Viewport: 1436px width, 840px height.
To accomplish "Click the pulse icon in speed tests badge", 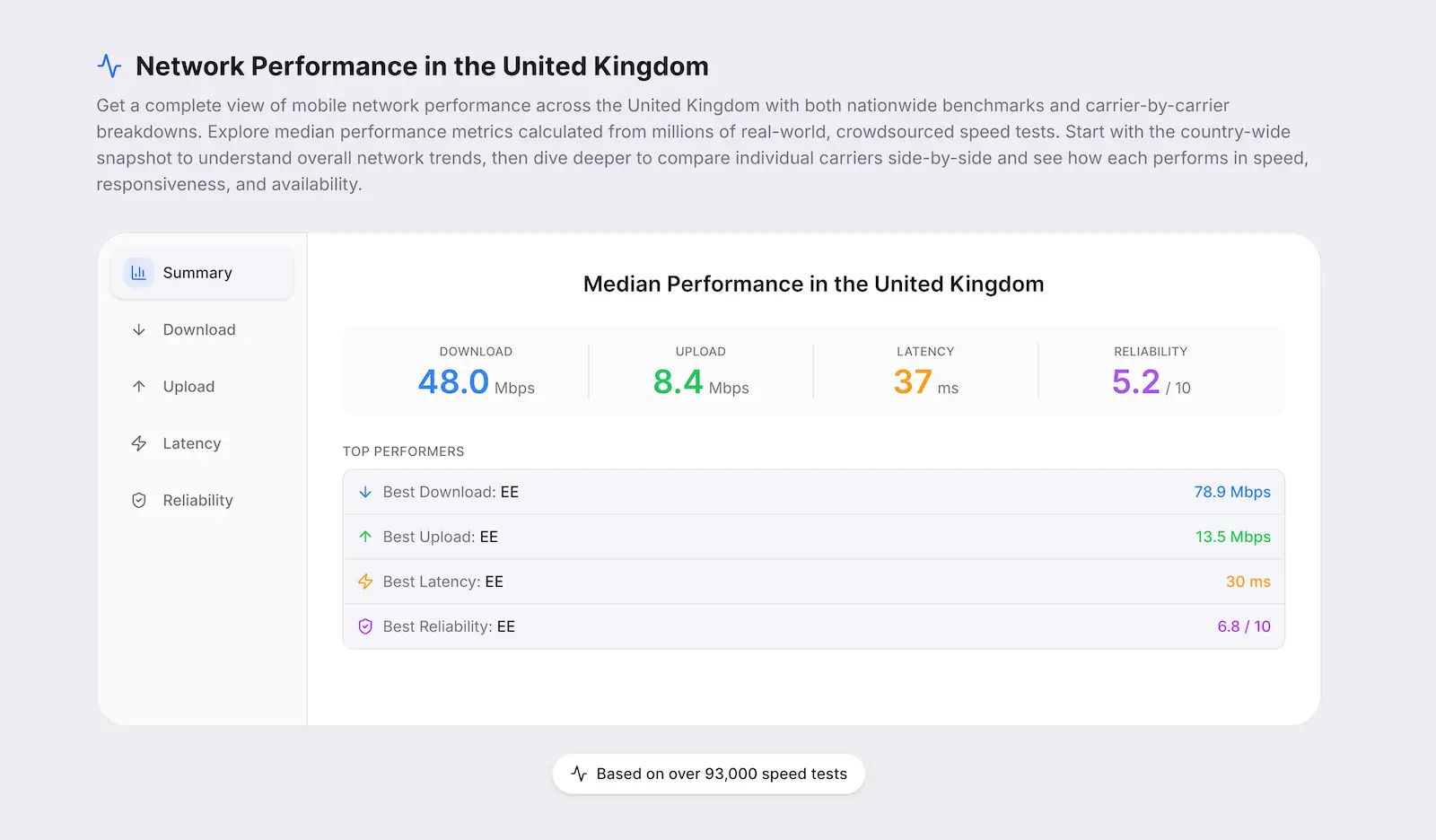I will tap(579, 774).
